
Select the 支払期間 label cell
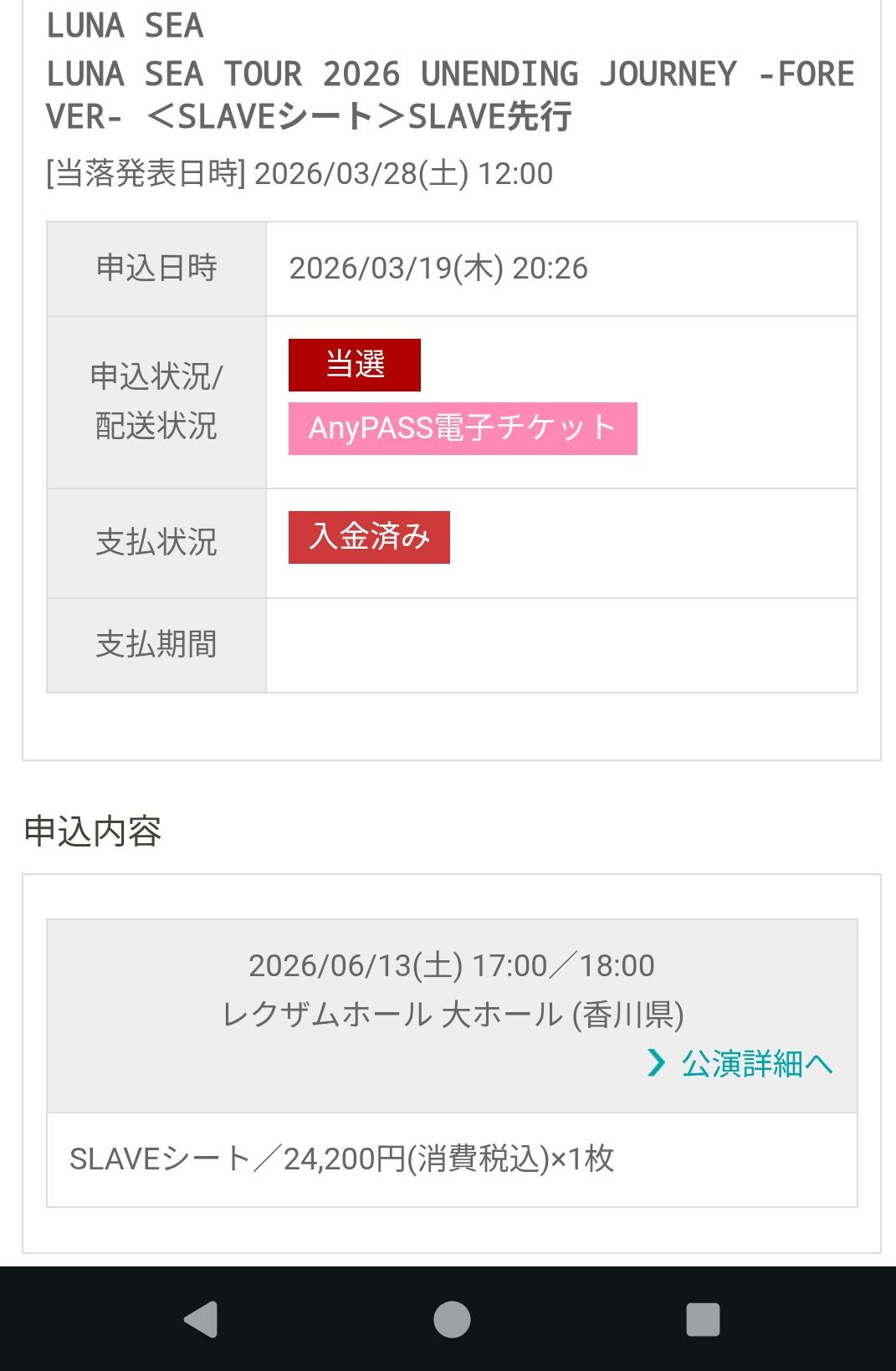(156, 645)
